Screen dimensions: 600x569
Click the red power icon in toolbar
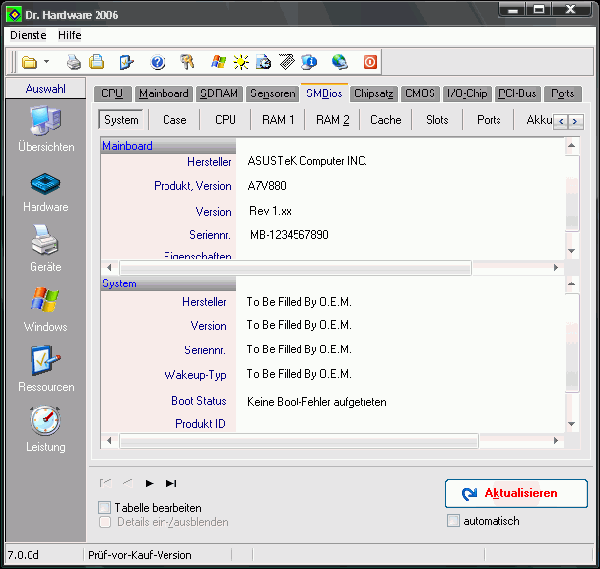(370, 62)
